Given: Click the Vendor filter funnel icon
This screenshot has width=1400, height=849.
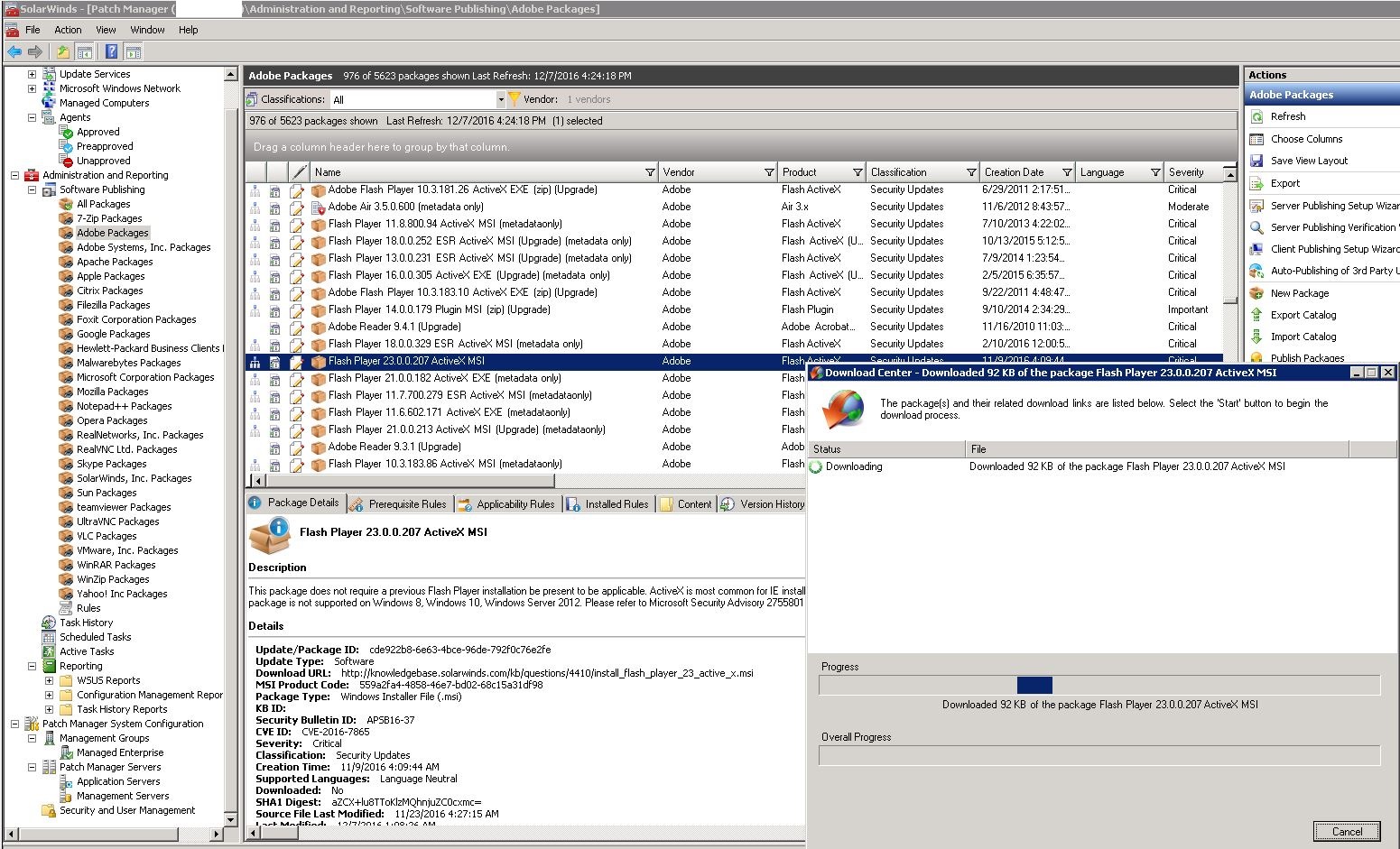Looking at the screenshot, I should click(515, 99).
